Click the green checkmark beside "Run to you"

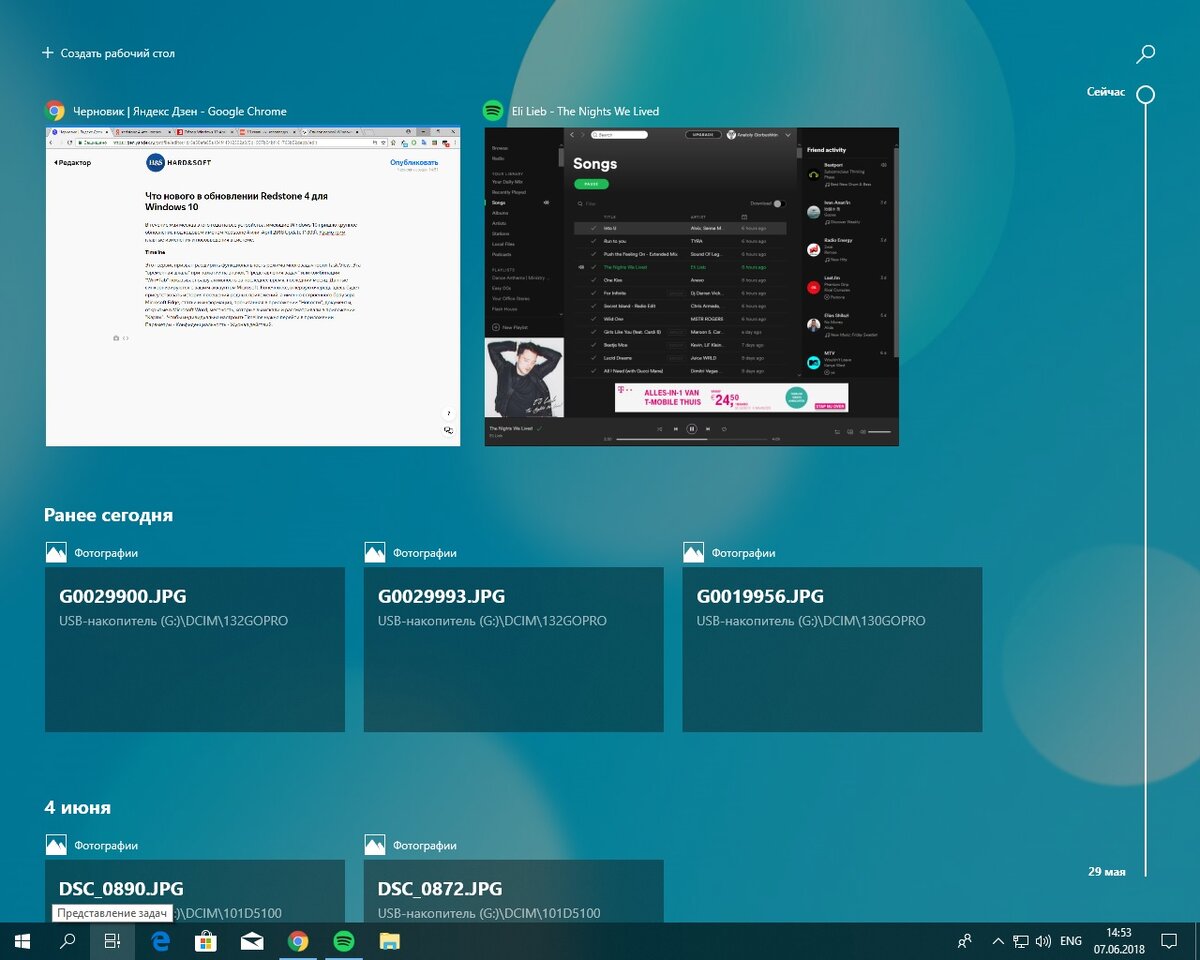tap(594, 241)
